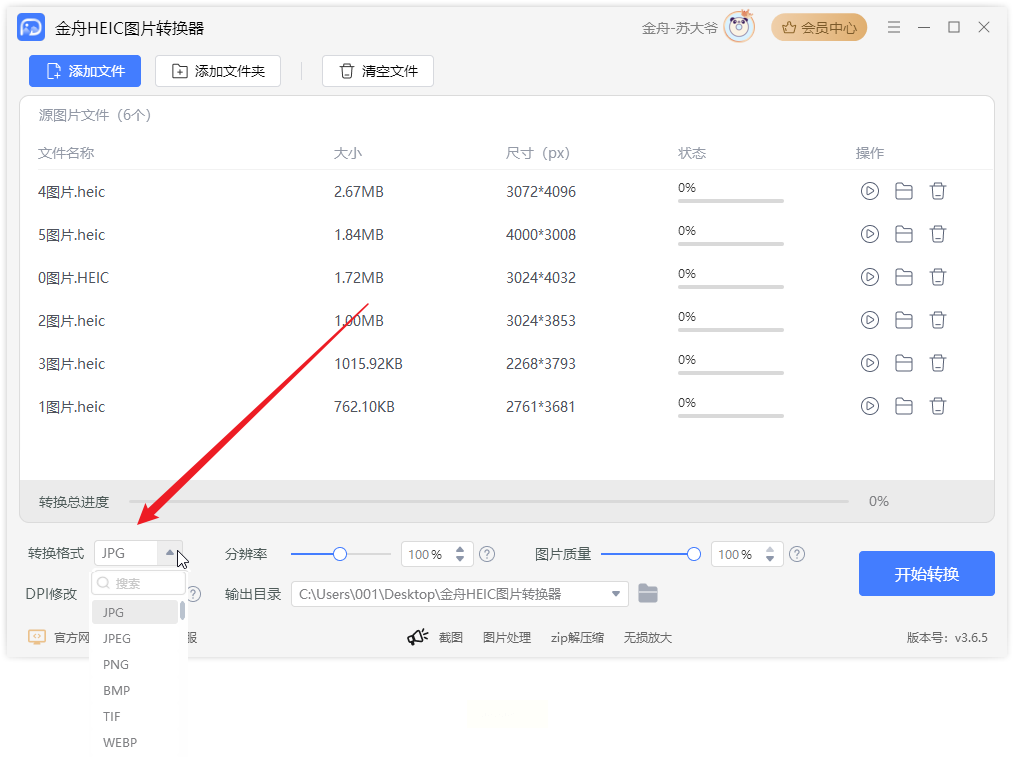Click 添加文件夹 button
1014x757 pixels.
[x=218, y=70]
